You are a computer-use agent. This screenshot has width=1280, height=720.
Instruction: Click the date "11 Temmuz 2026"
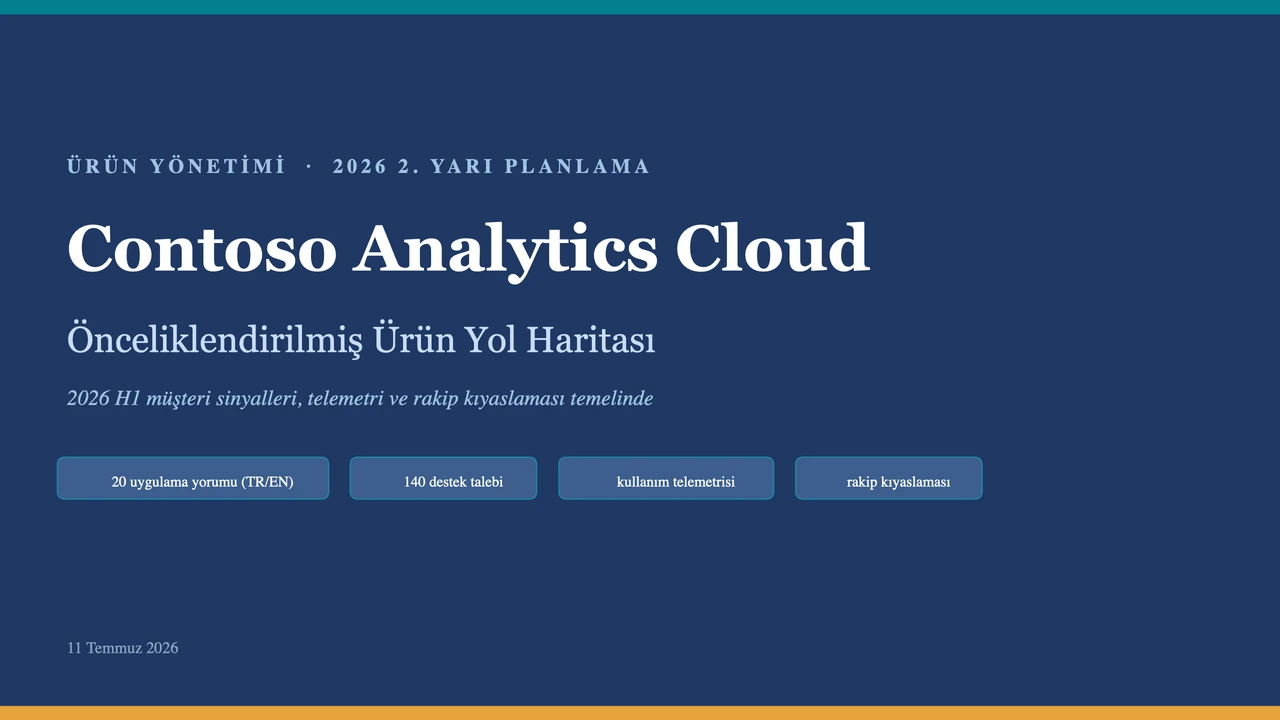coord(123,648)
